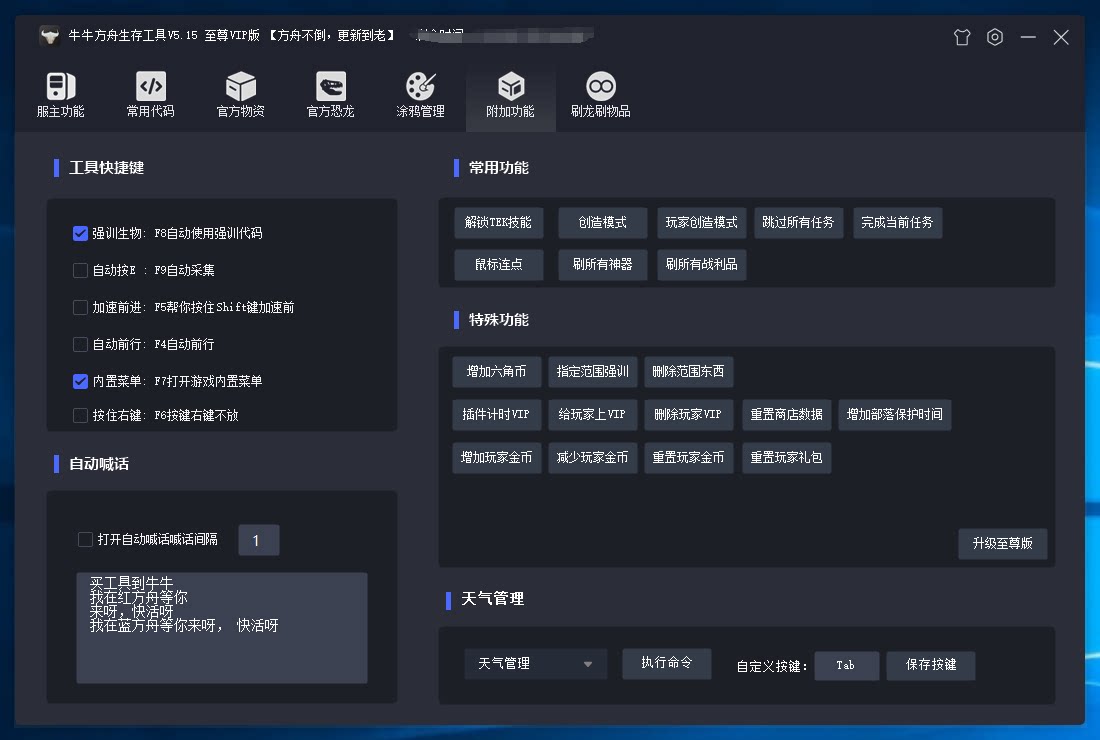Open the settings gear in title bar

(x=994, y=37)
